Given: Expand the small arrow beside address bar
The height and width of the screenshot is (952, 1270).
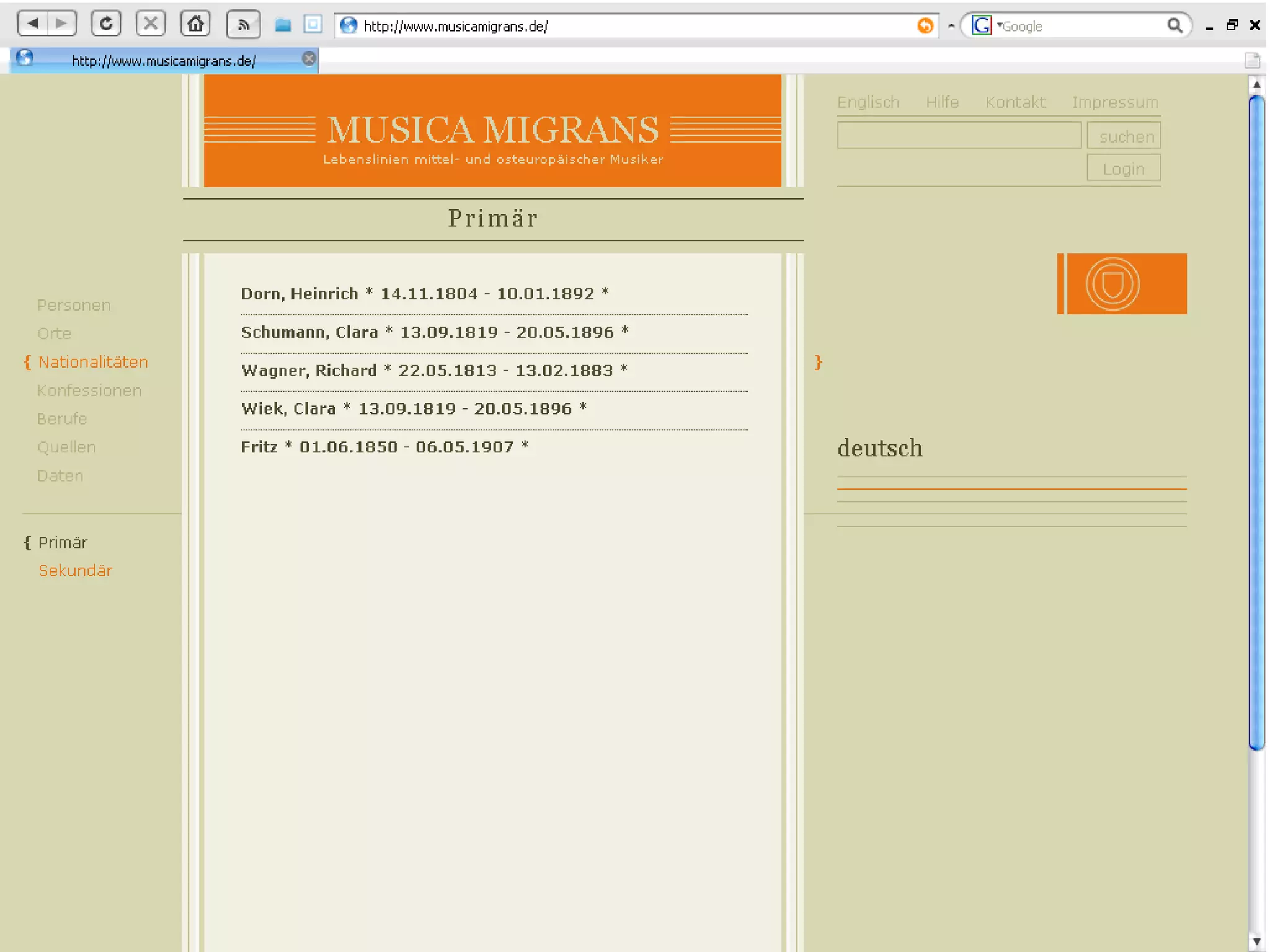Looking at the screenshot, I should 951,27.
